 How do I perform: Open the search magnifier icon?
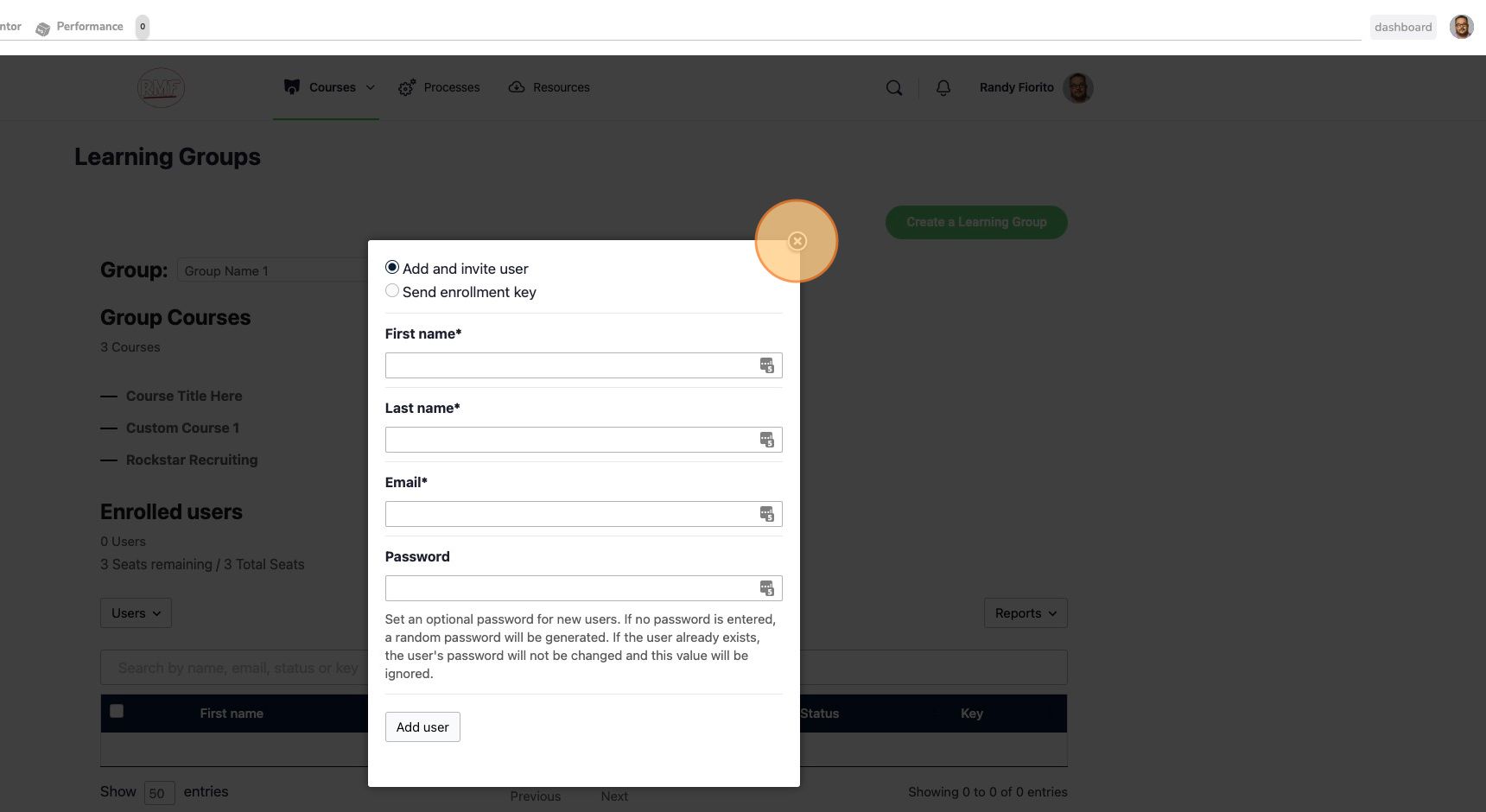point(894,88)
